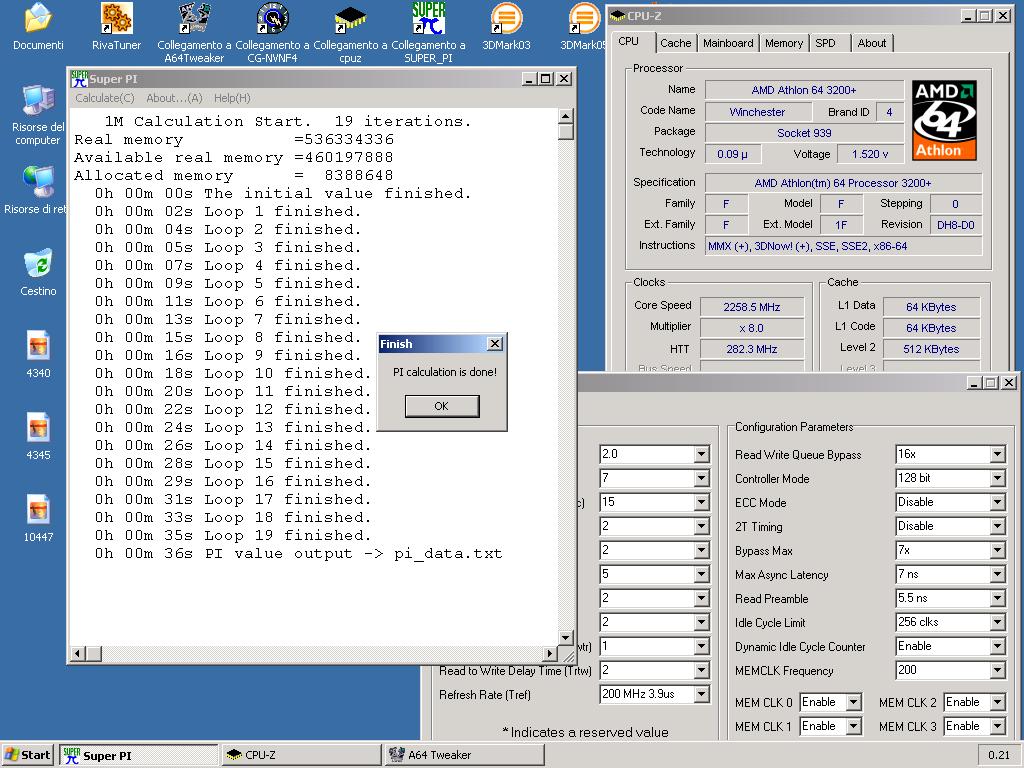Screen dimensions: 1024x768
Task: Close the Finish dialog with X
Action: pyautogui.click(x=495, y=344)
